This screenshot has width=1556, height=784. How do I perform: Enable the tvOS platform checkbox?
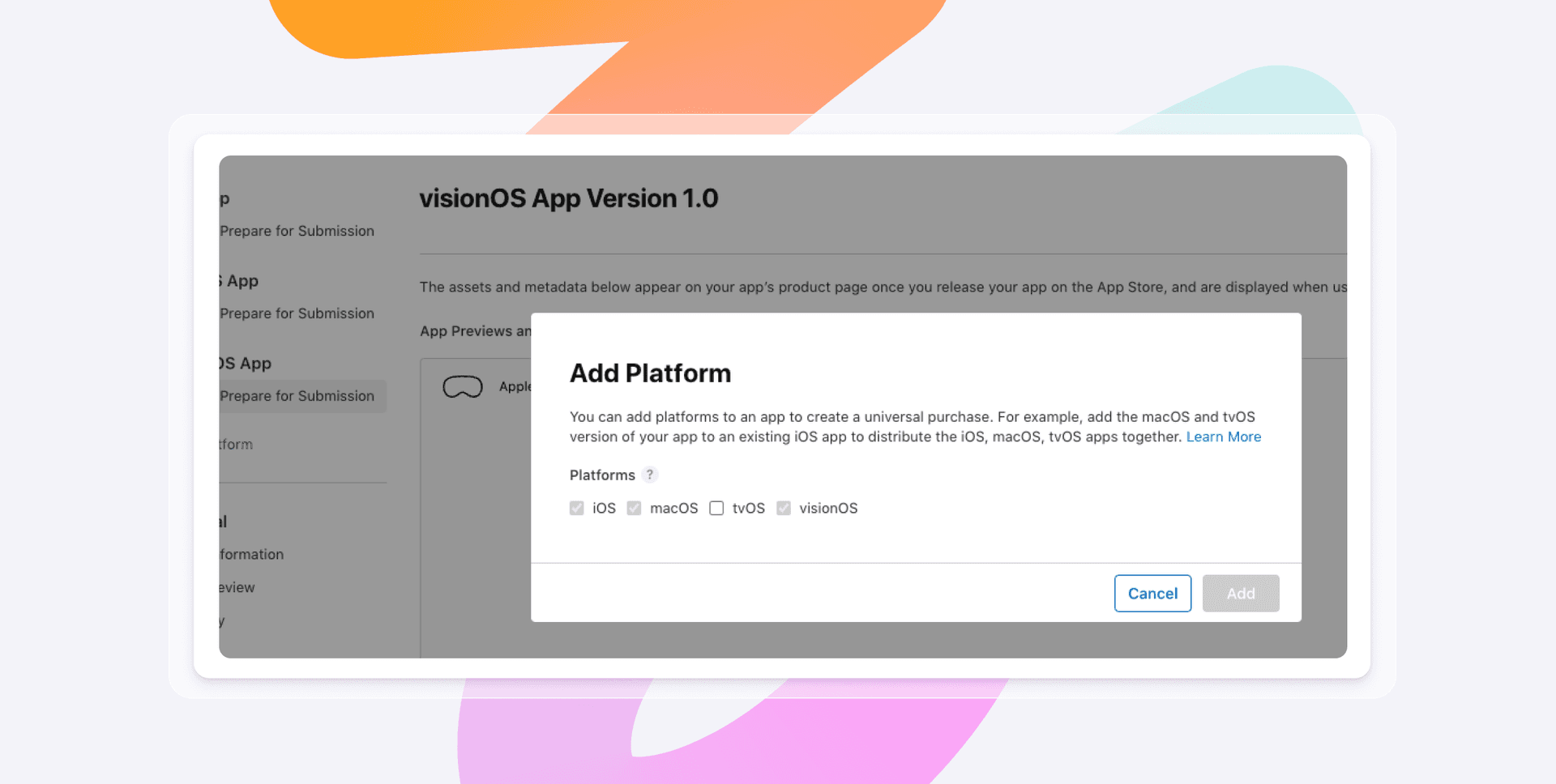click(716, 508)
